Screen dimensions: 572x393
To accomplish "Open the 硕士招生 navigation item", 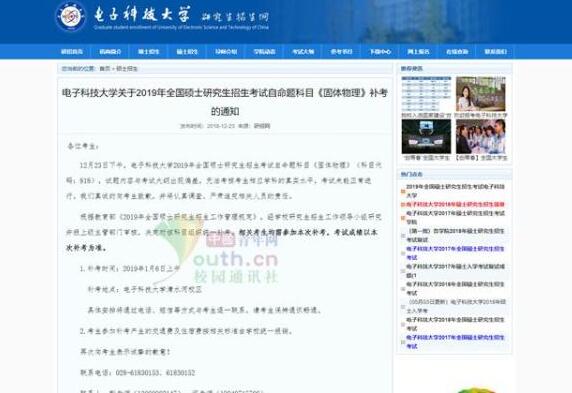I will pyautogui.click(x=187, y=52).
